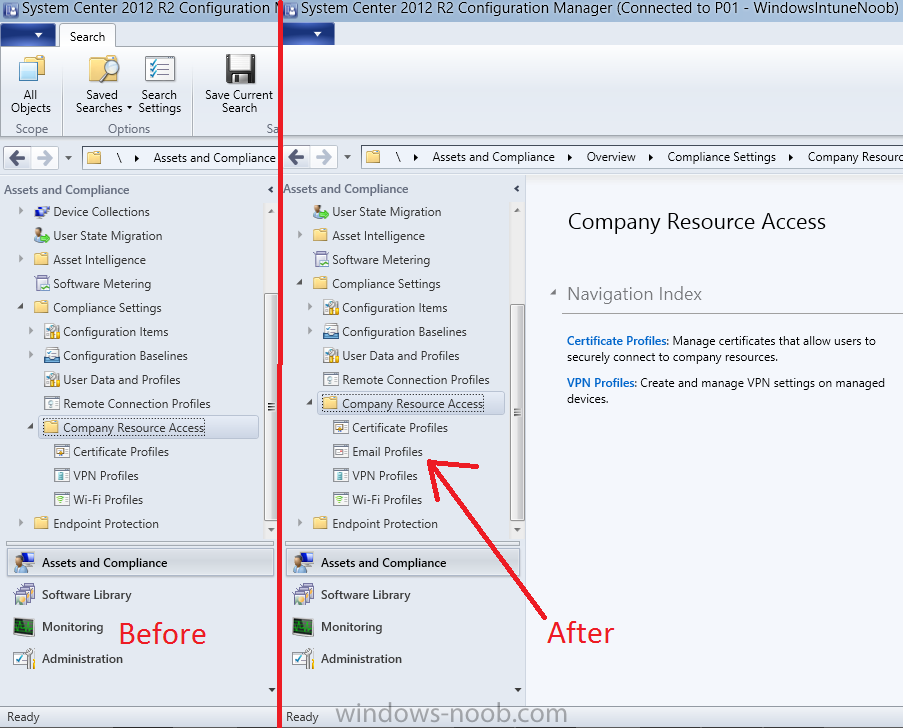Image resolution: width=903 pixels, height=728 pixels.
Task: Go forward using left window's forward arrow
Action: pos(45,157)
